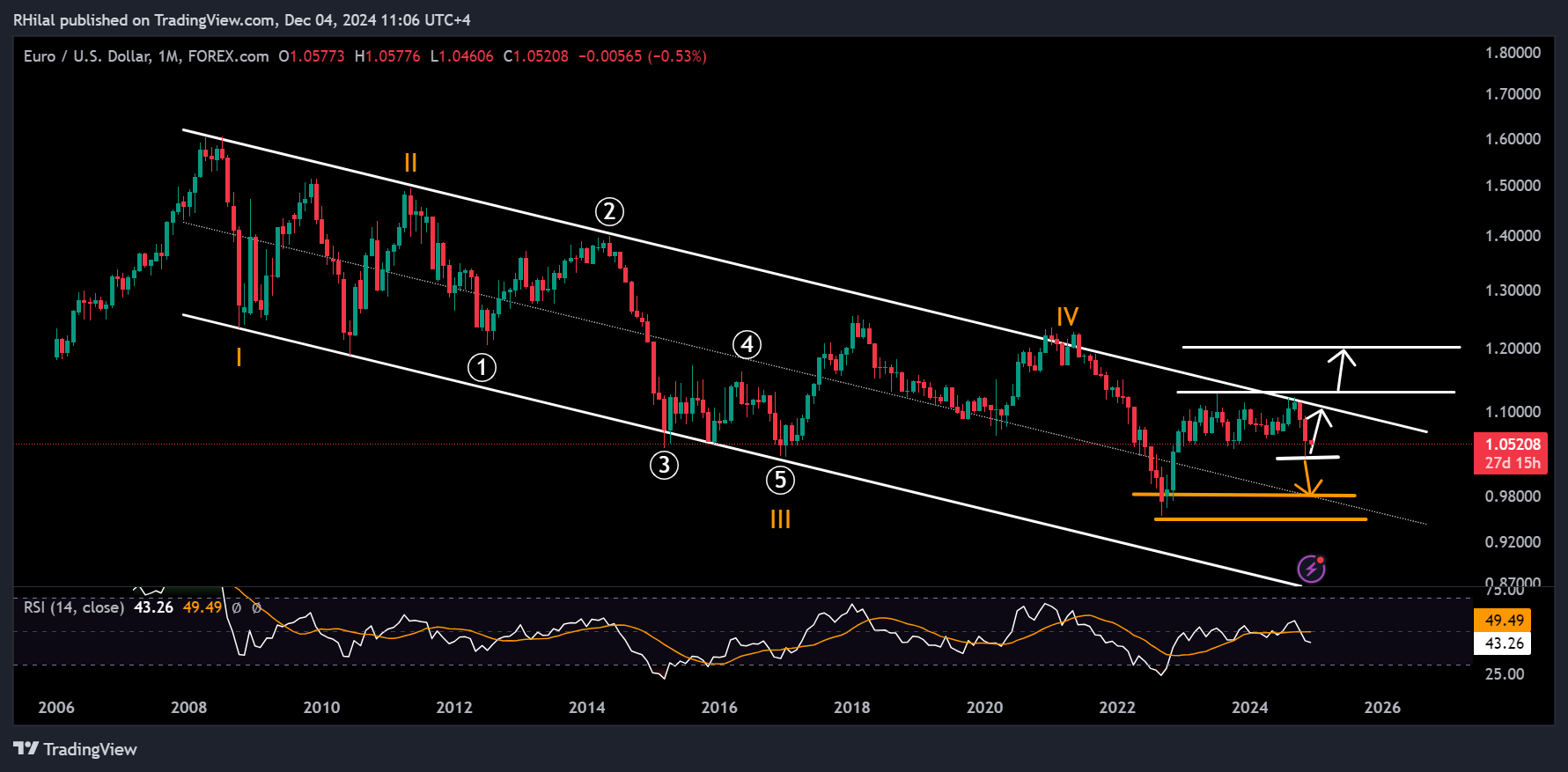Click the 25.00 RSI axis label
The height and width of the screenshot is (772, 1568).
(x=1505, y=674)
